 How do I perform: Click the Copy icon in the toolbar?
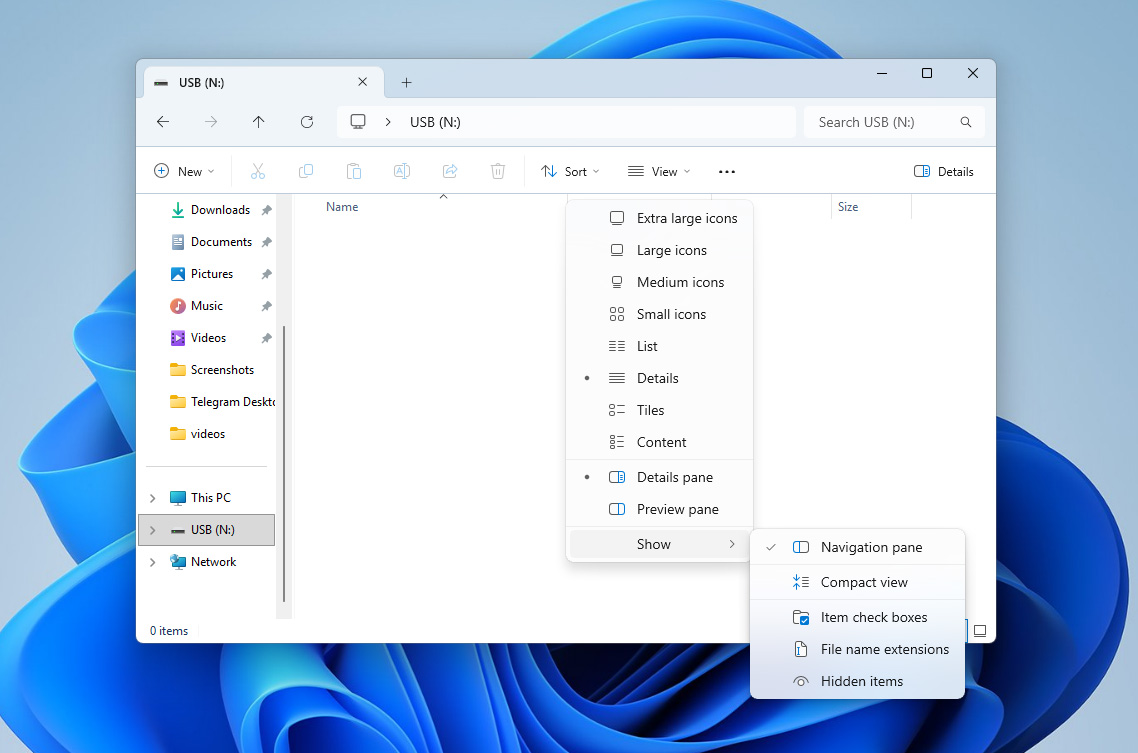click(306, 170)
